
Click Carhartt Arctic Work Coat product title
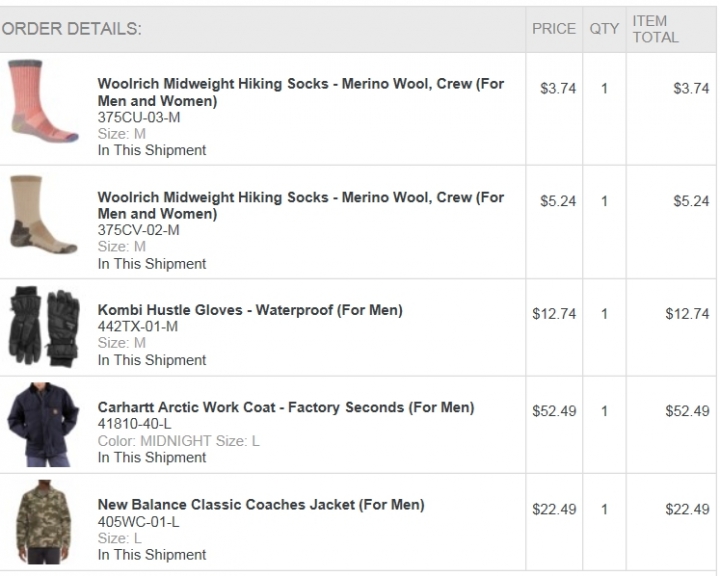coord(286,407)
